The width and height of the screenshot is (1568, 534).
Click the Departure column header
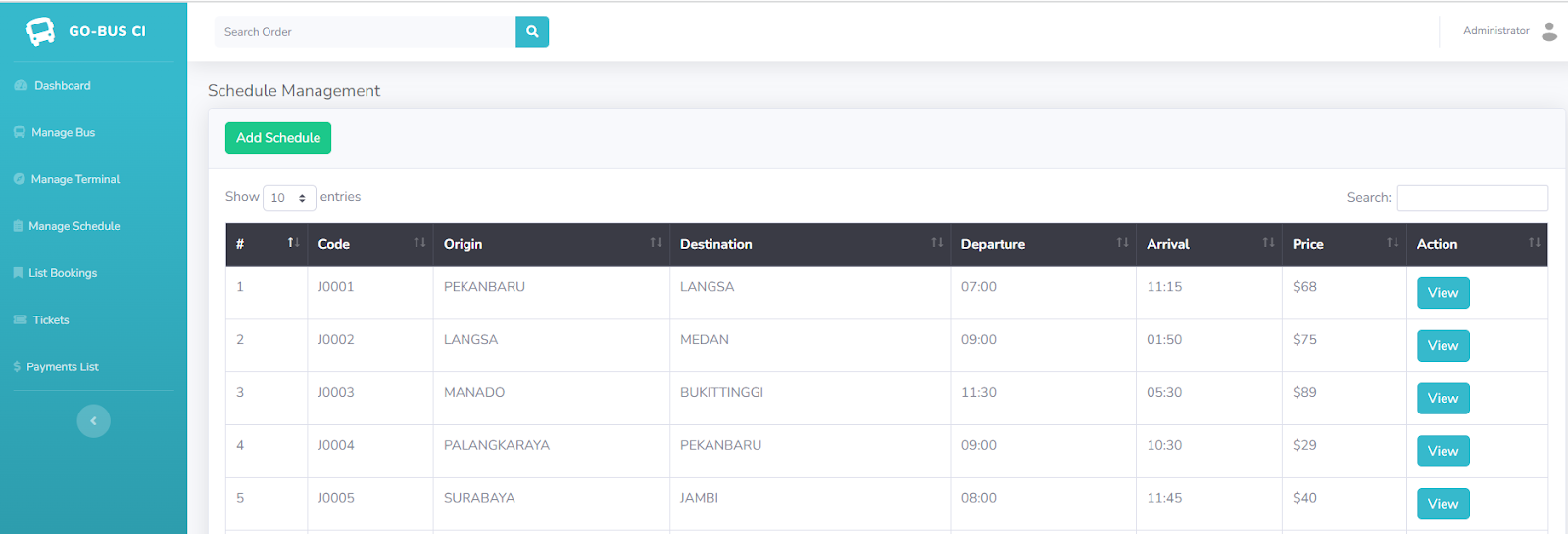click(1044, 244)
